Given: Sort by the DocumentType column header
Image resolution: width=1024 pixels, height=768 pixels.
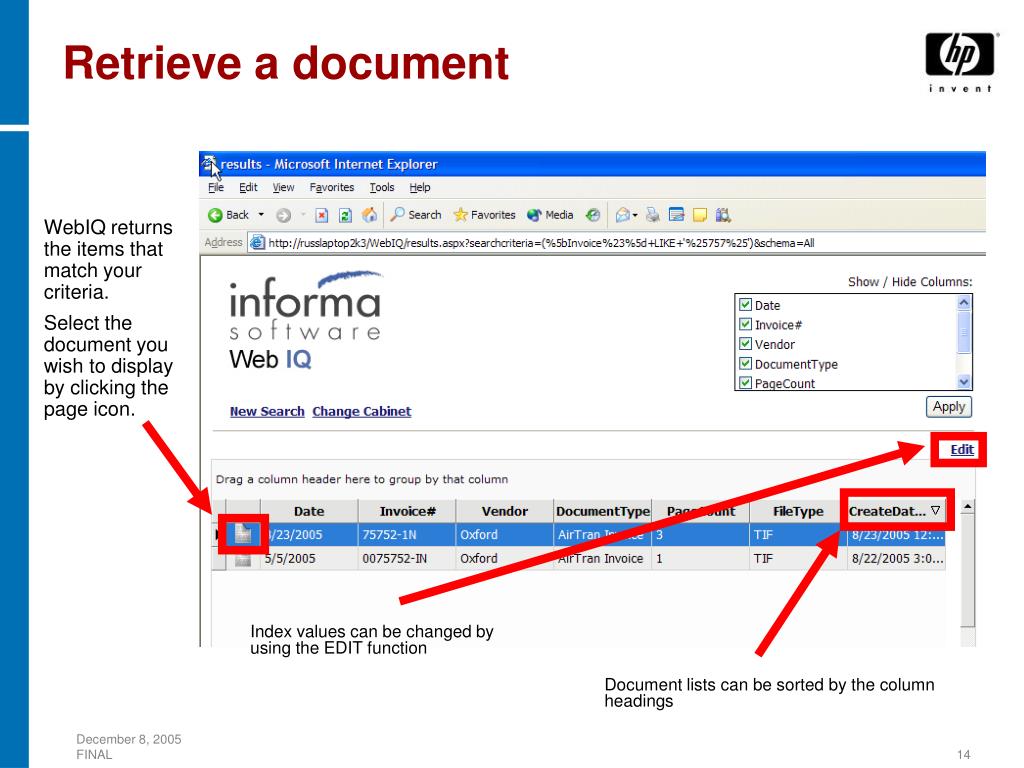Looking at the screenshot, I should pos(602,511).
